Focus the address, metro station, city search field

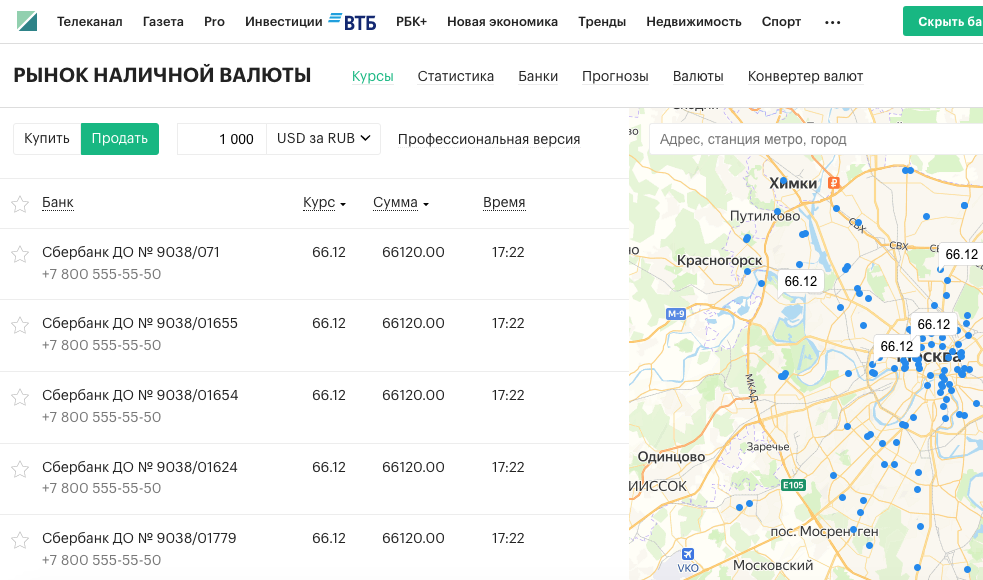click(816, 139)
